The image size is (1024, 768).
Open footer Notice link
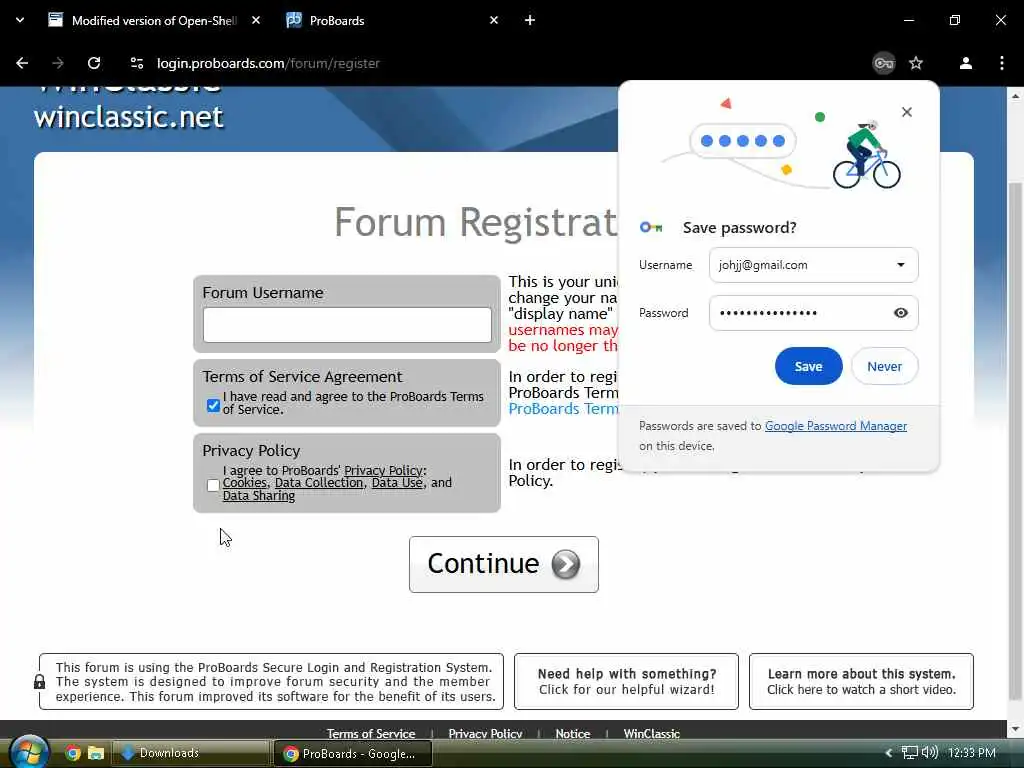(573, 733)
